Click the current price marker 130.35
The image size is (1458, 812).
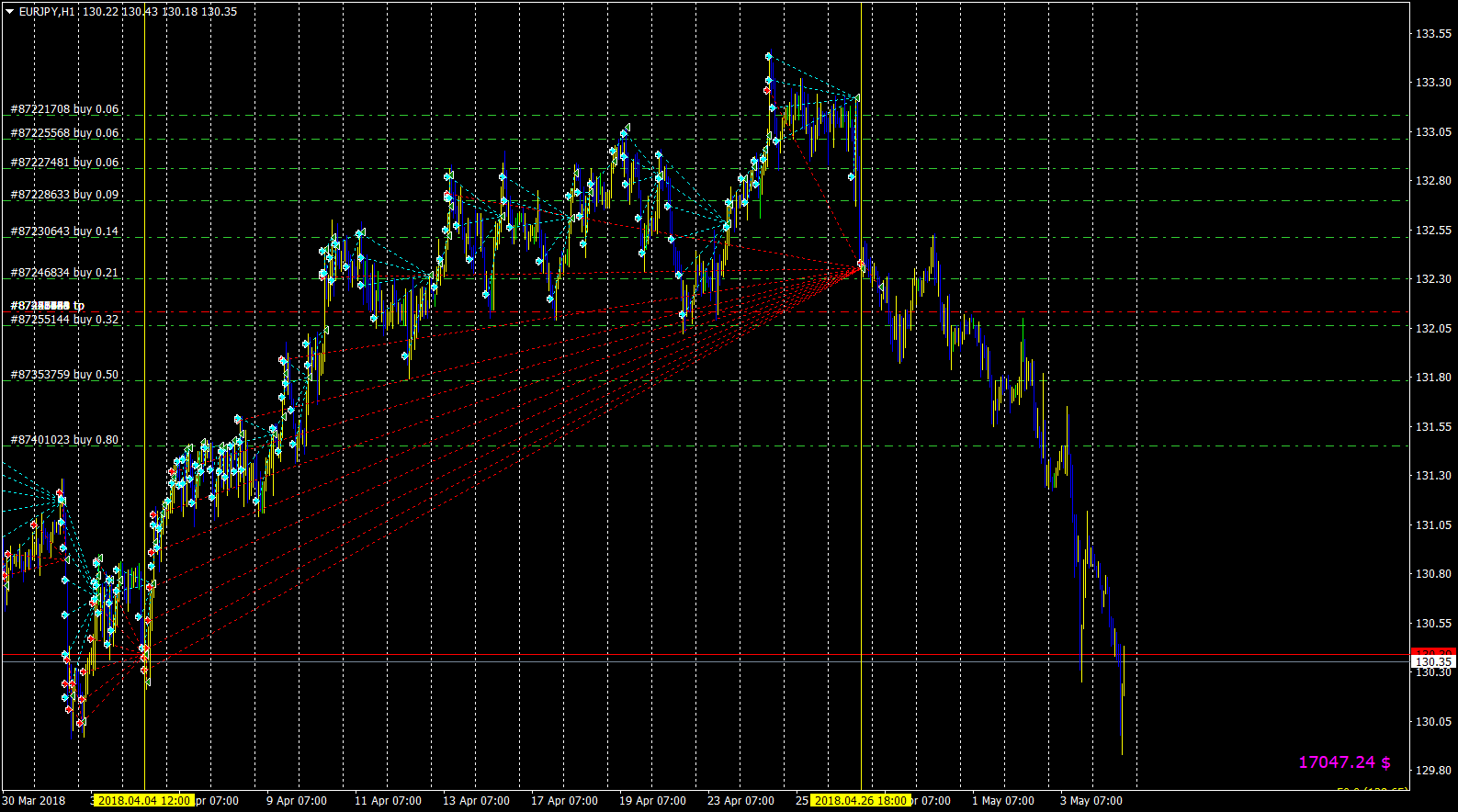[1433, 661]
